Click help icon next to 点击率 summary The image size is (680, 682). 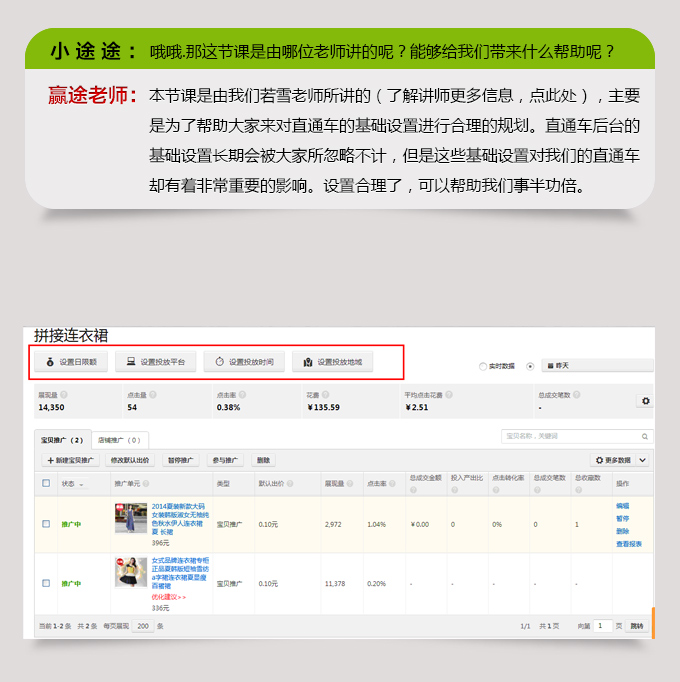[242, 394]
